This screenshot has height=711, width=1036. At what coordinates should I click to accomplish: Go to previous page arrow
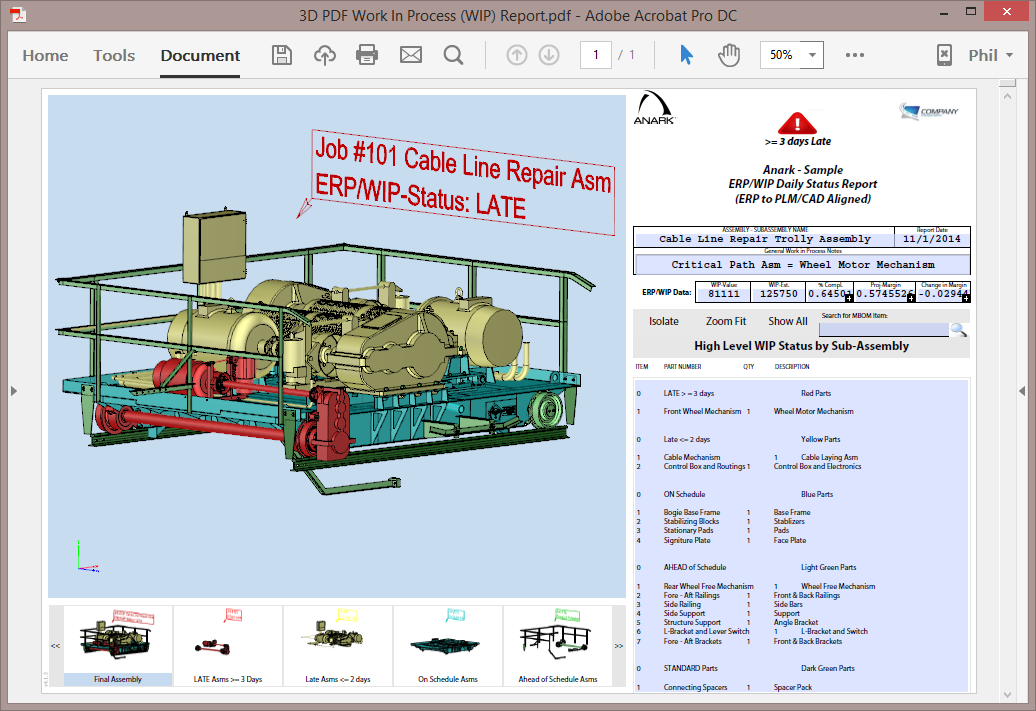[x=516, y=55]
